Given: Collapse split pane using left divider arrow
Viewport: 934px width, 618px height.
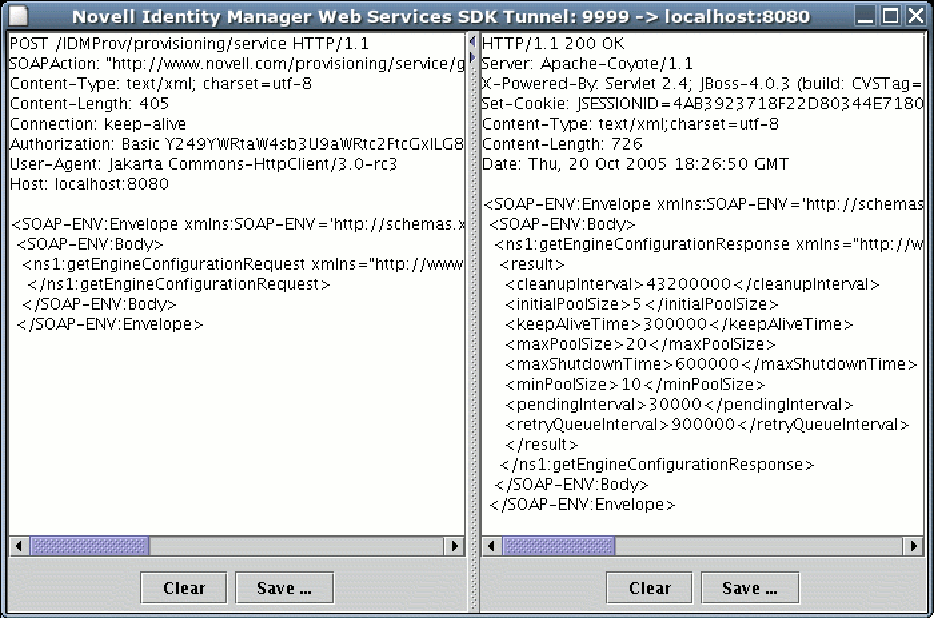Looking at the screenshot, I should coord(472,42).
